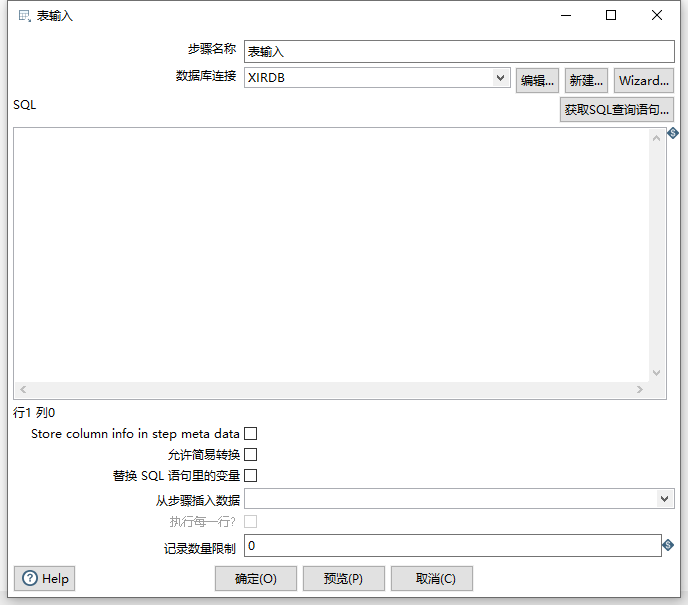Click the horizontal scrollbar left arrow
The image size is (688, 605).
(x=23, y=389)
